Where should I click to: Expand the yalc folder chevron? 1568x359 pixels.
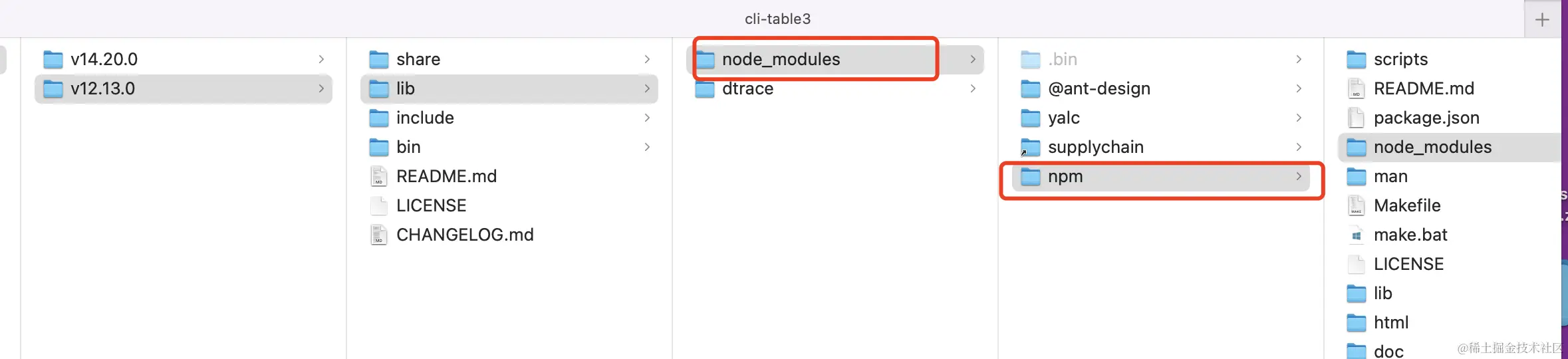coord(1299,118)
